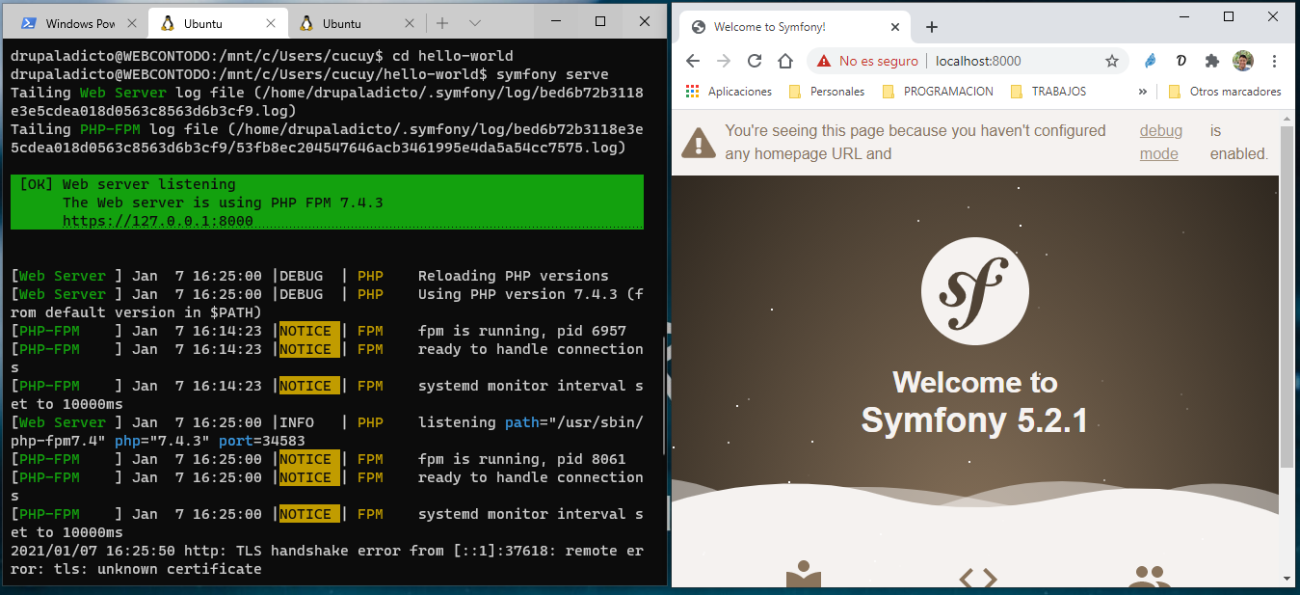Click 'fpm is running, pid 6957' log line
Screen dimensions: 1300x595
(522, 331)
